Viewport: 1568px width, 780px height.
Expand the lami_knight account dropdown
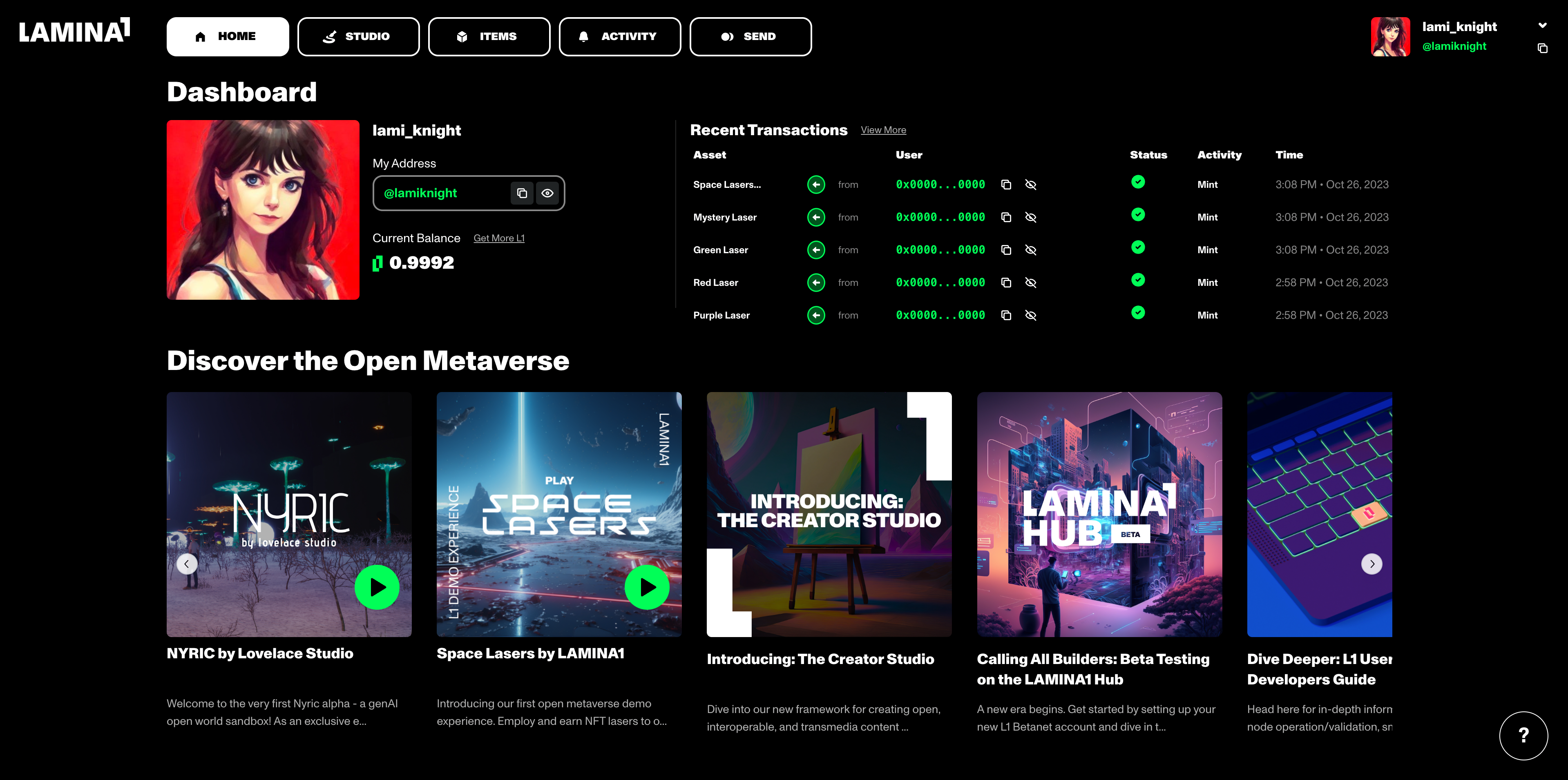tap(1542, 26)
